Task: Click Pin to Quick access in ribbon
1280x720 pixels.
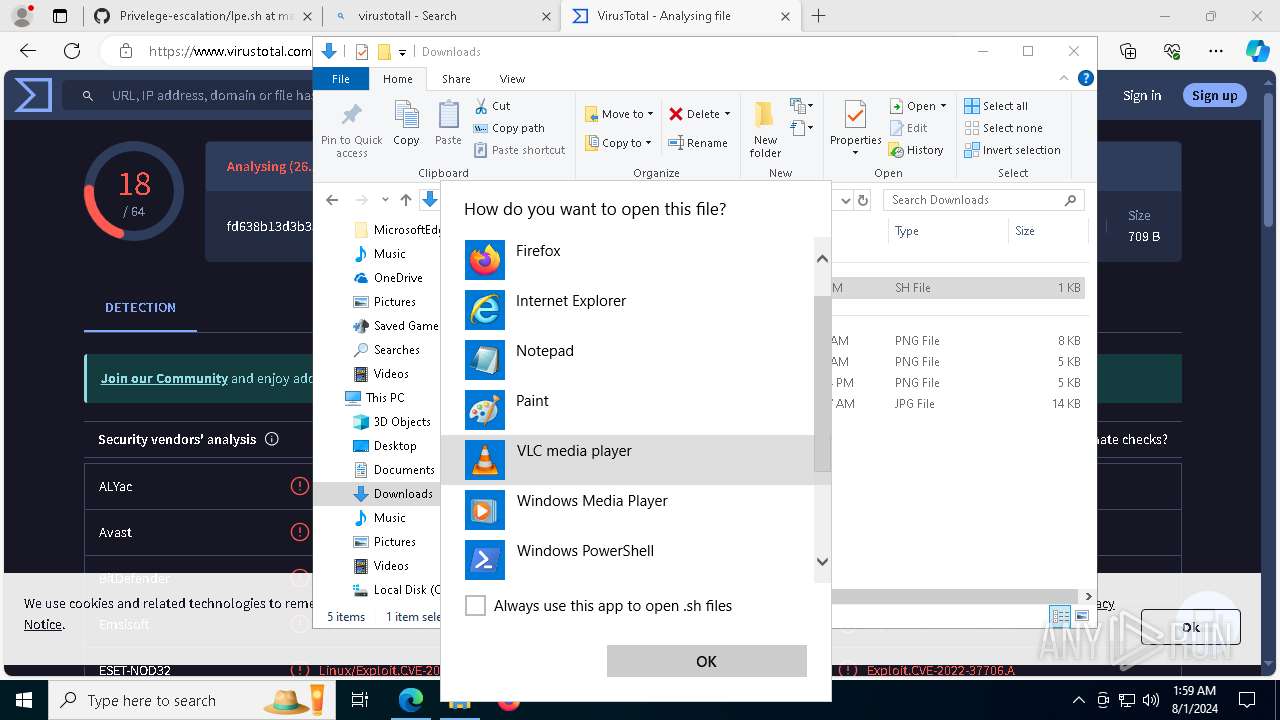Action: [x=351, y=130]
